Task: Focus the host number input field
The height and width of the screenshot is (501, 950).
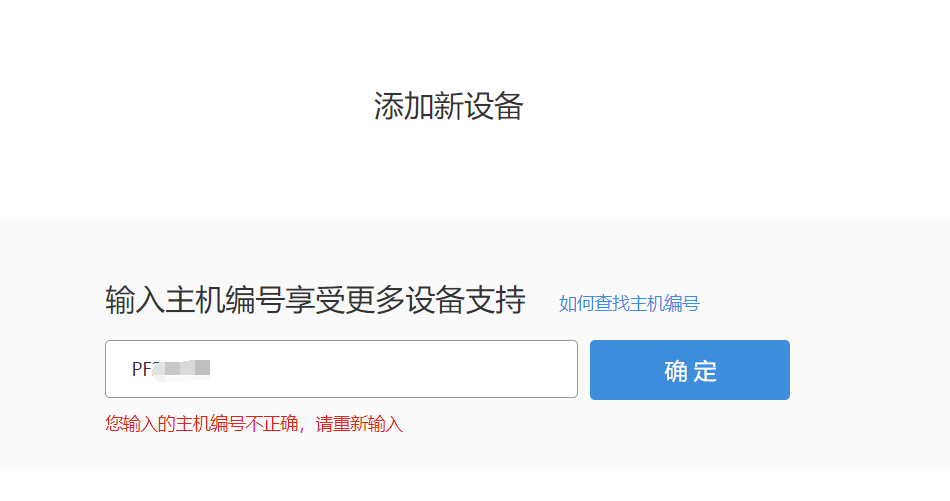Action: click(341, 369)
